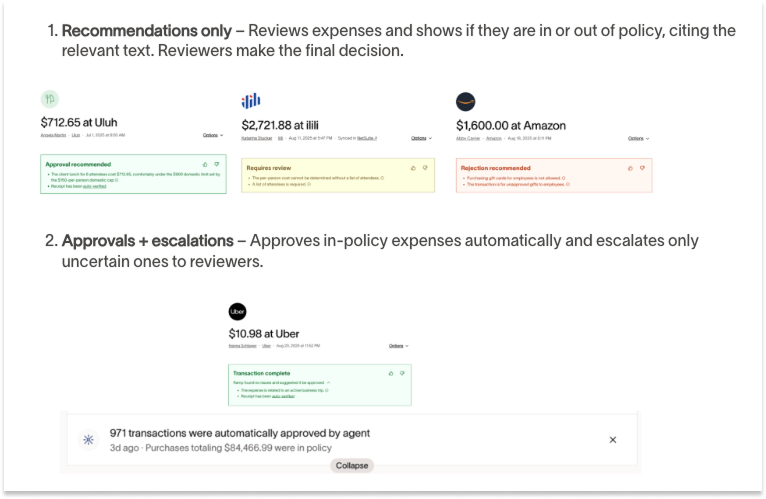This screenshot has height=499, width=766.
Task: Open info icon beside gift cards not allowed
Action: pyautogui.click(x=563, y=178)
